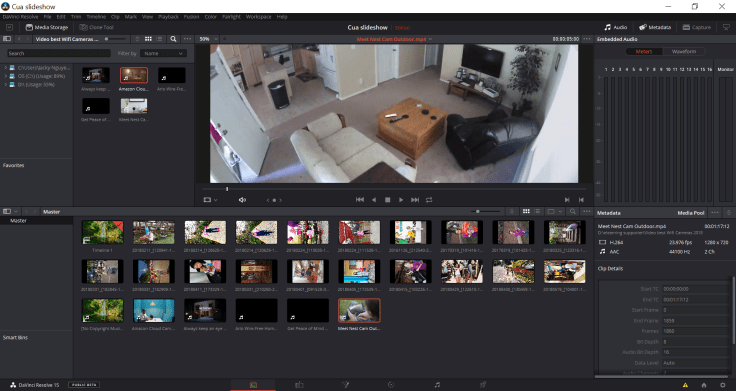
Task: Set mark in point on viewer
Action: click(x=567, y=199)
